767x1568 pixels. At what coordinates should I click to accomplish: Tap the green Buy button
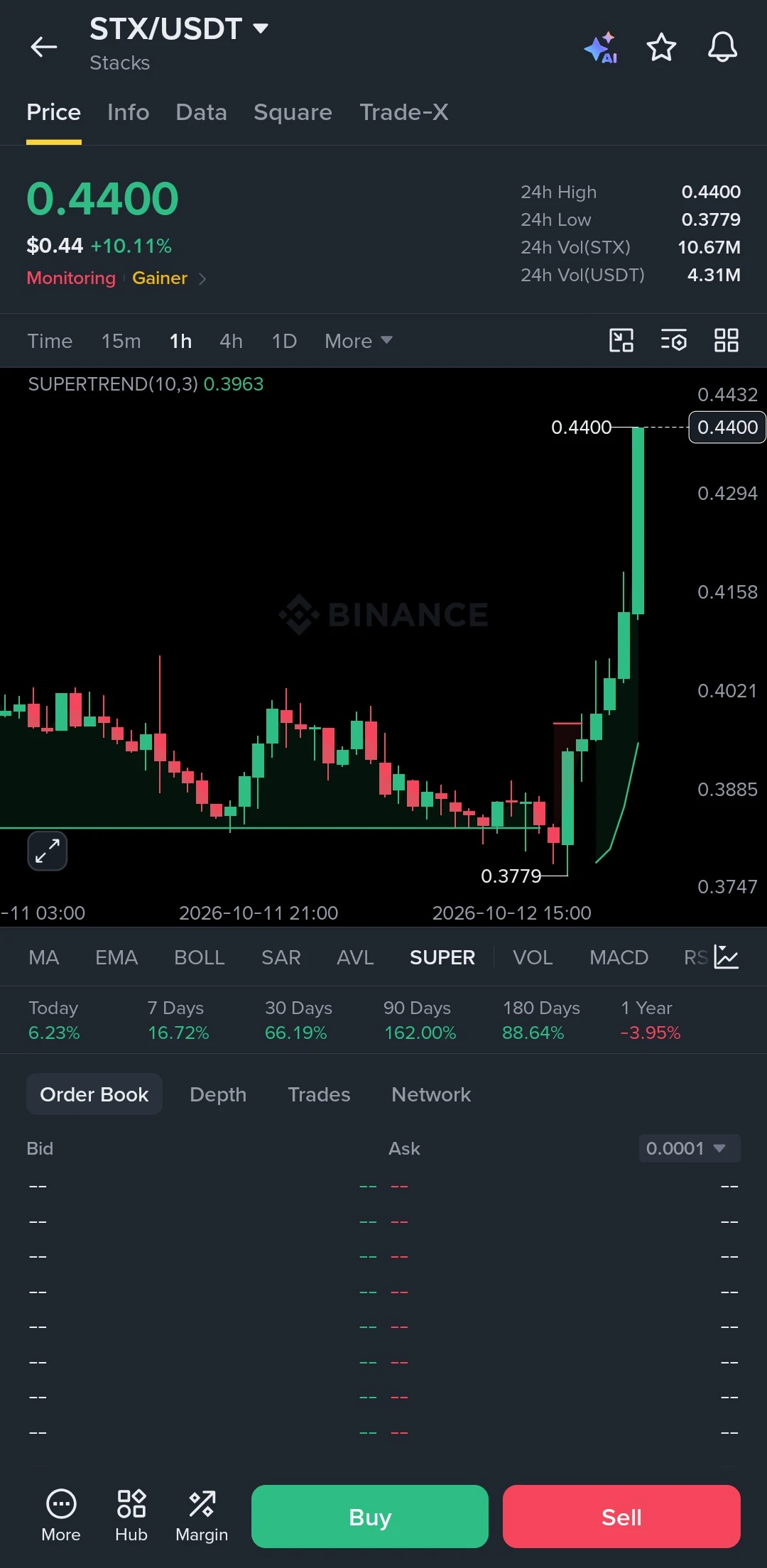click(370, 1516)
